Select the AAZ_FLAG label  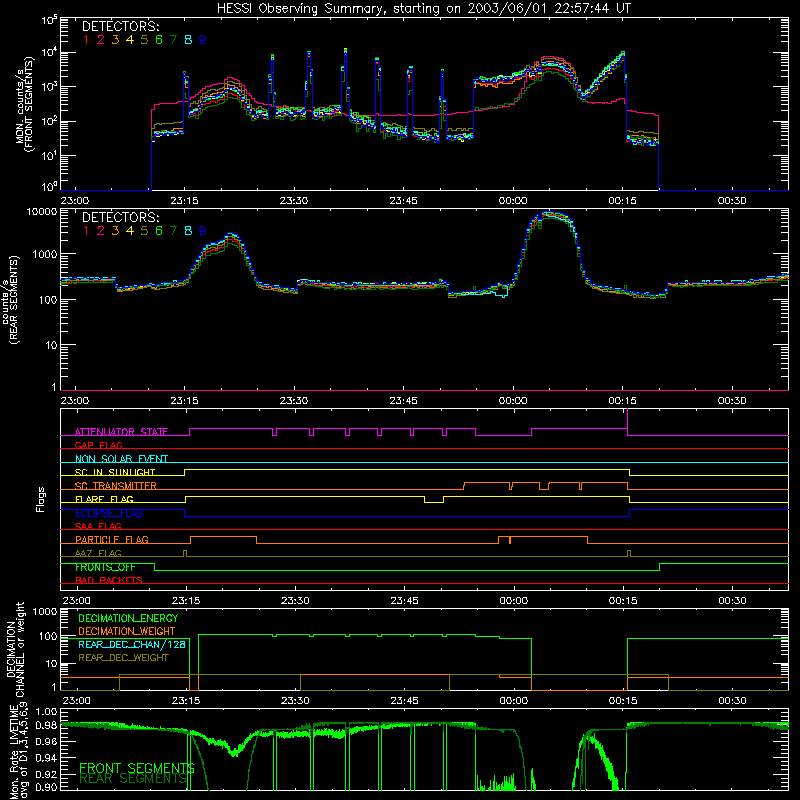98,553
